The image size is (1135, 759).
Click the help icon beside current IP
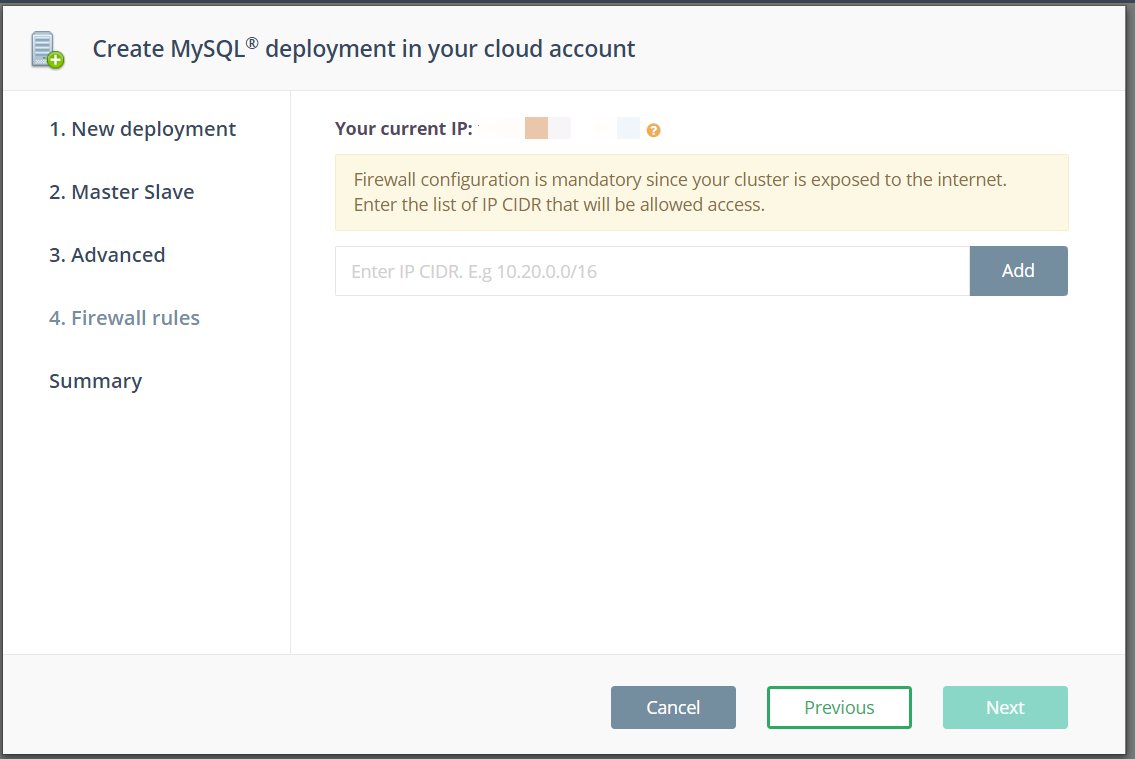(x=653, y=130)
